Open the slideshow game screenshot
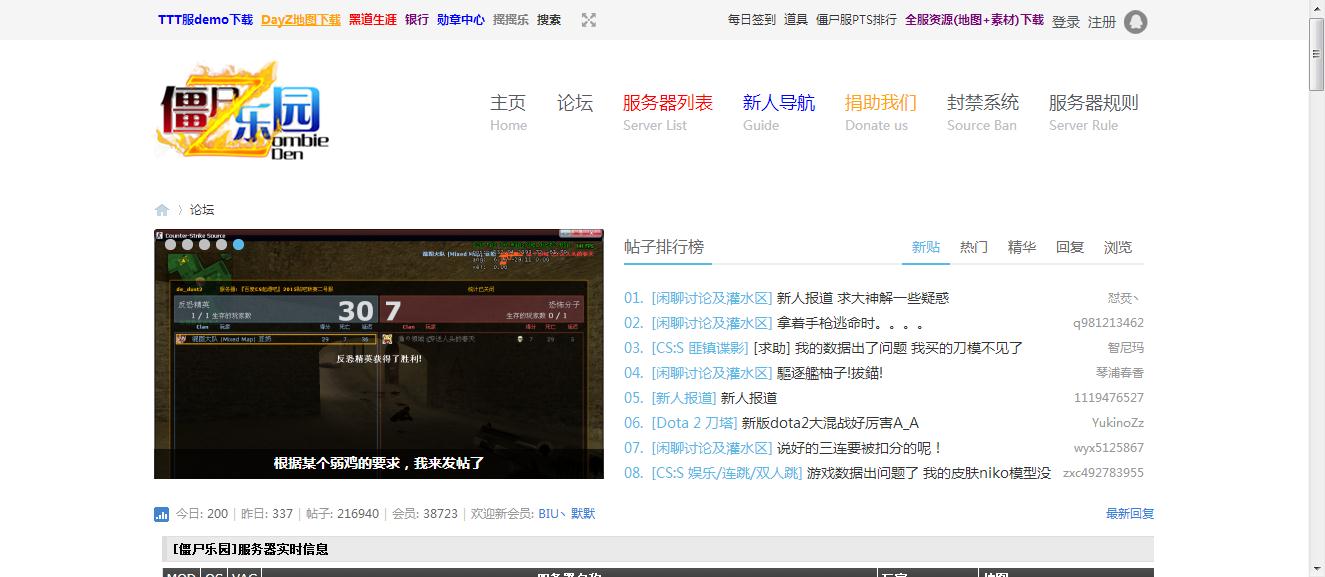1325x577 pixels. click(x=379, y=354)
